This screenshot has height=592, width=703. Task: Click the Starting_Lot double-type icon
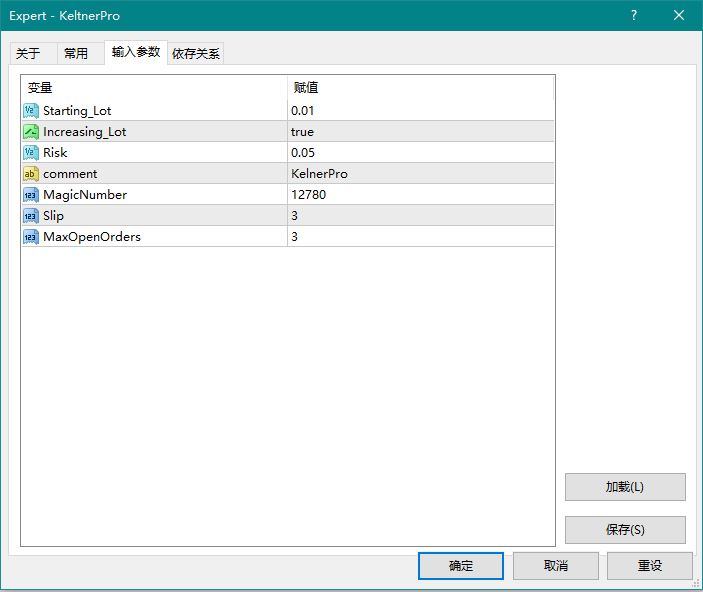(31, 111)
